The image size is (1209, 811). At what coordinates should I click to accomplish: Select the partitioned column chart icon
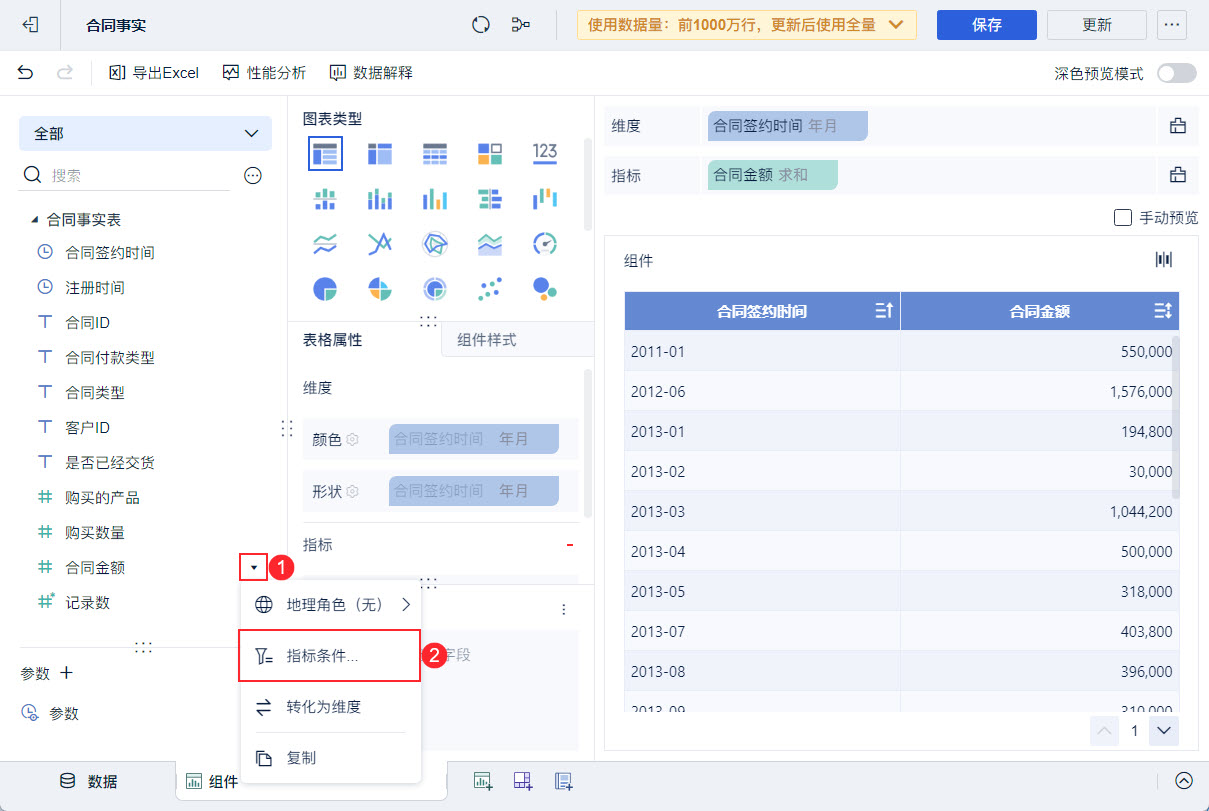click(325, 198)
